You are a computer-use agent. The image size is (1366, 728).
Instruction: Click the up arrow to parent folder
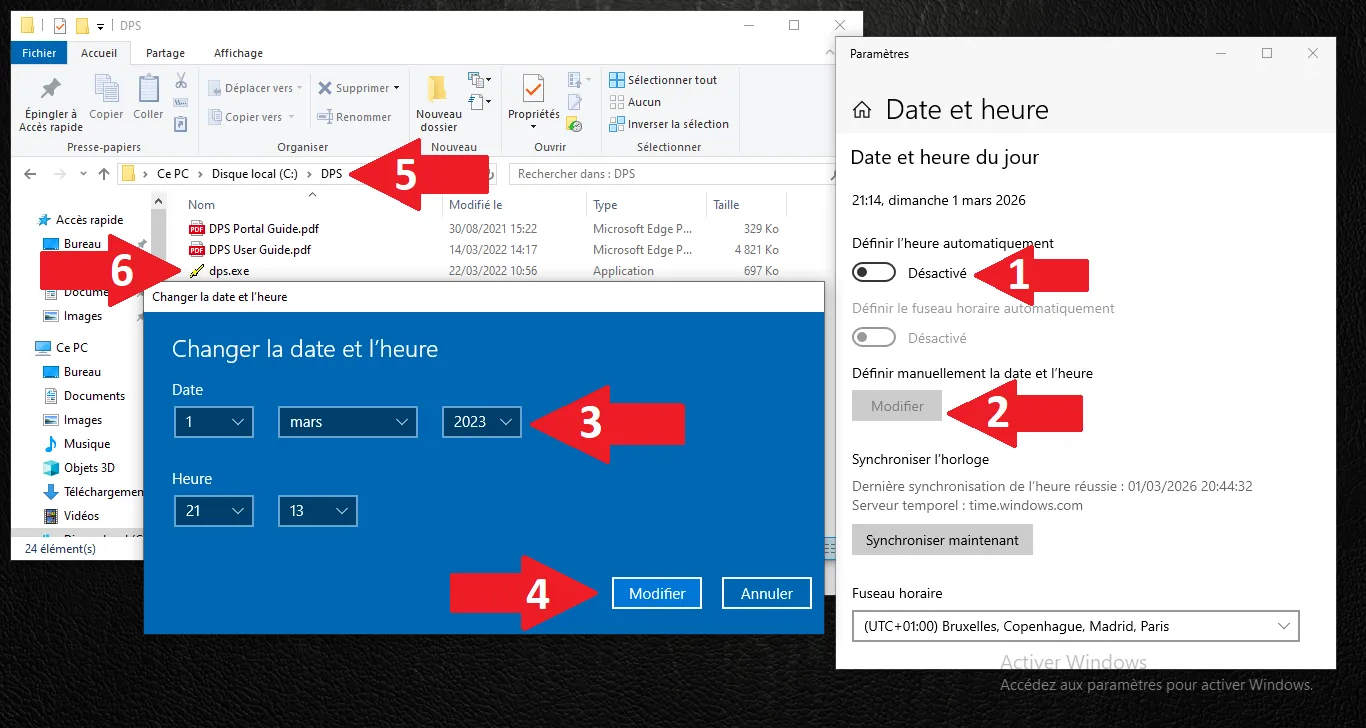(104, 174)
